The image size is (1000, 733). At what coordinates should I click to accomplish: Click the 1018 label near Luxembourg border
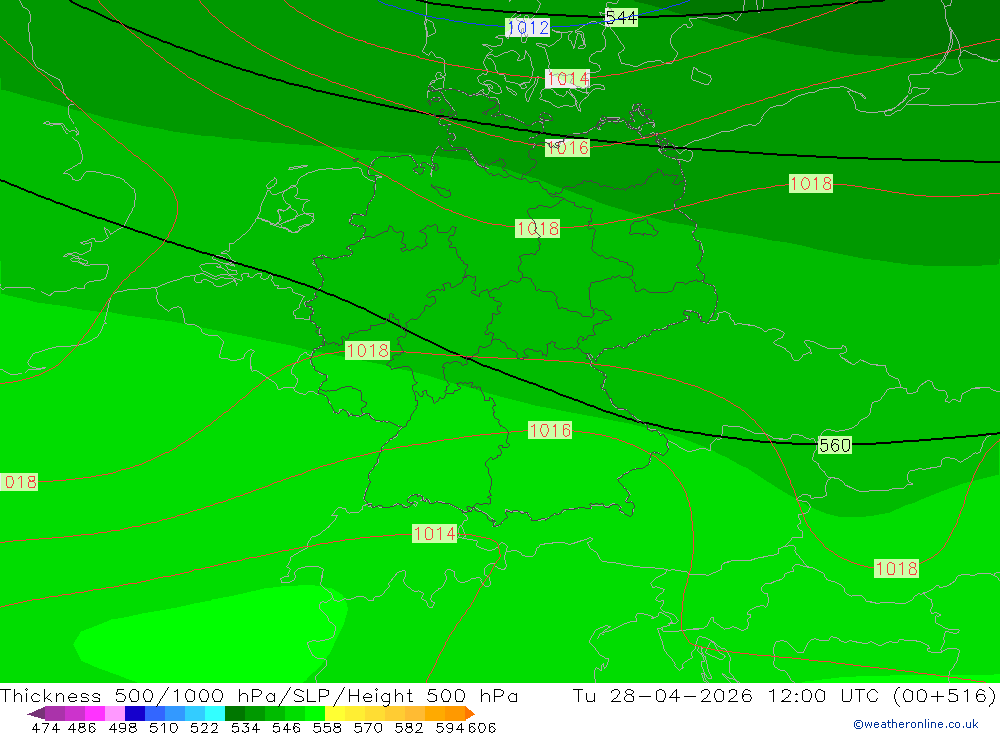(x=367, y=350)
